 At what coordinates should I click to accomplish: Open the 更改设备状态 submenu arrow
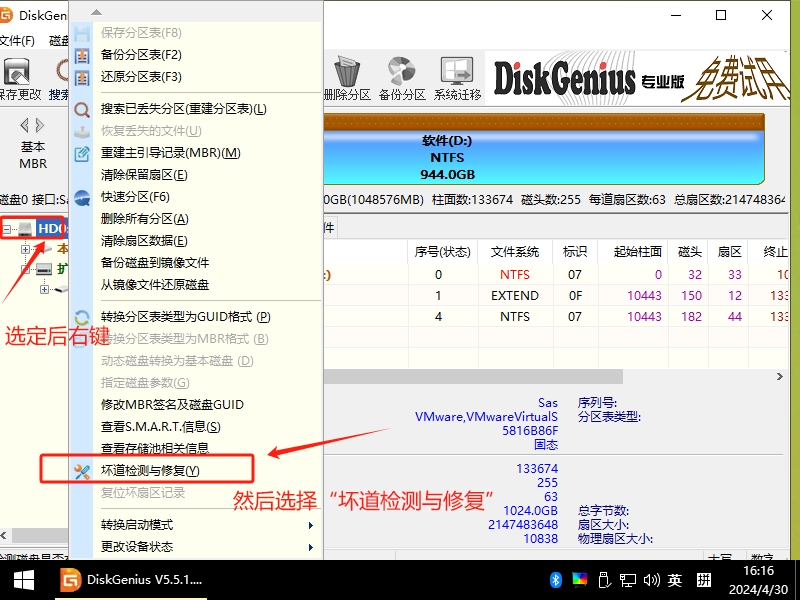[x=311, y=547]
